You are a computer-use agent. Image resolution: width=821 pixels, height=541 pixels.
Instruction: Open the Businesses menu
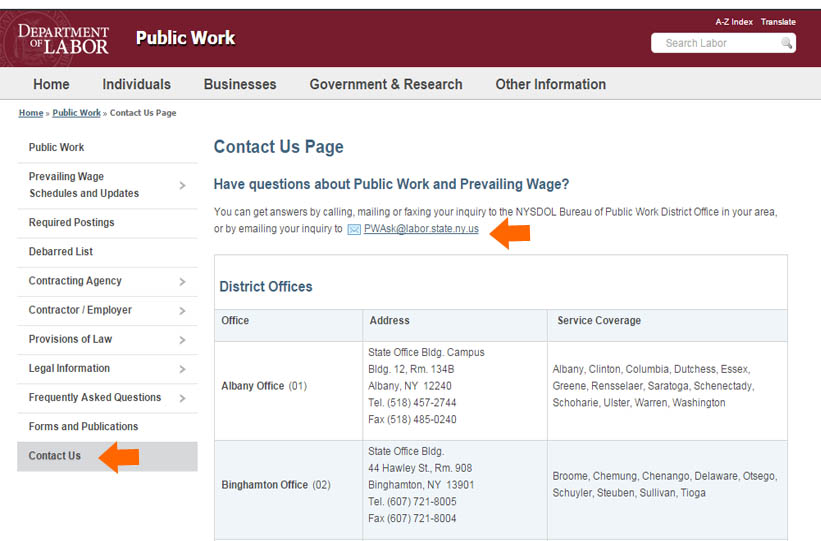pyautogui.click(x=240, y=84)
